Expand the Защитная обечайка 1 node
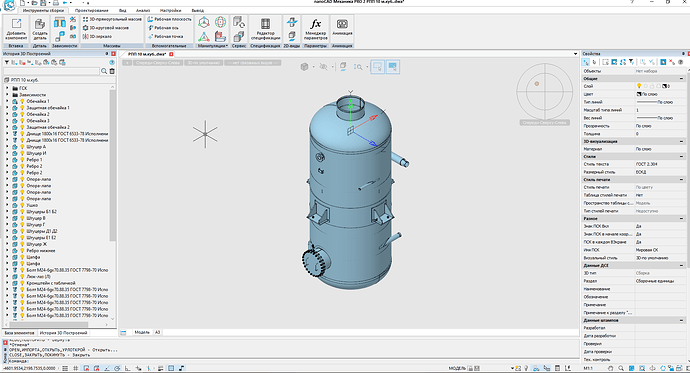Screen dimensions: 690x373 7,107
